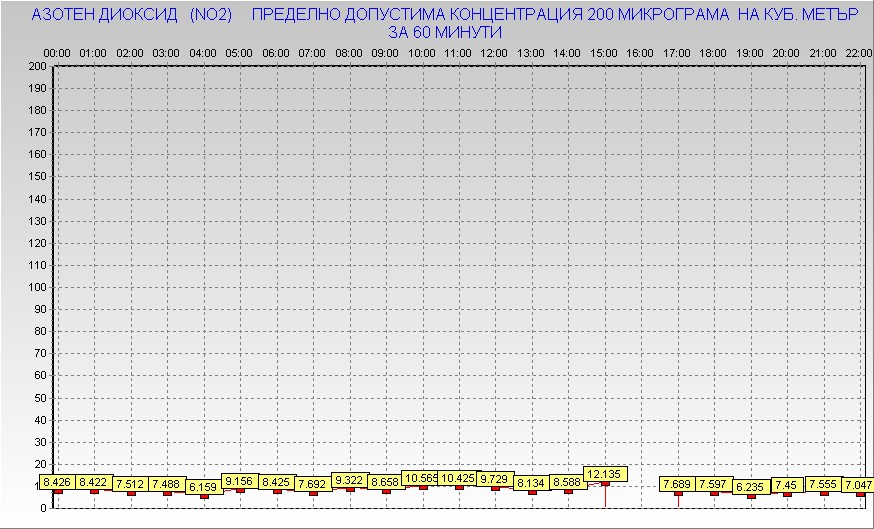Image resolution: width=874 pixels, height=529 pixels.
Task: Click the 08:00 time axis label
Action: [348, 52]
